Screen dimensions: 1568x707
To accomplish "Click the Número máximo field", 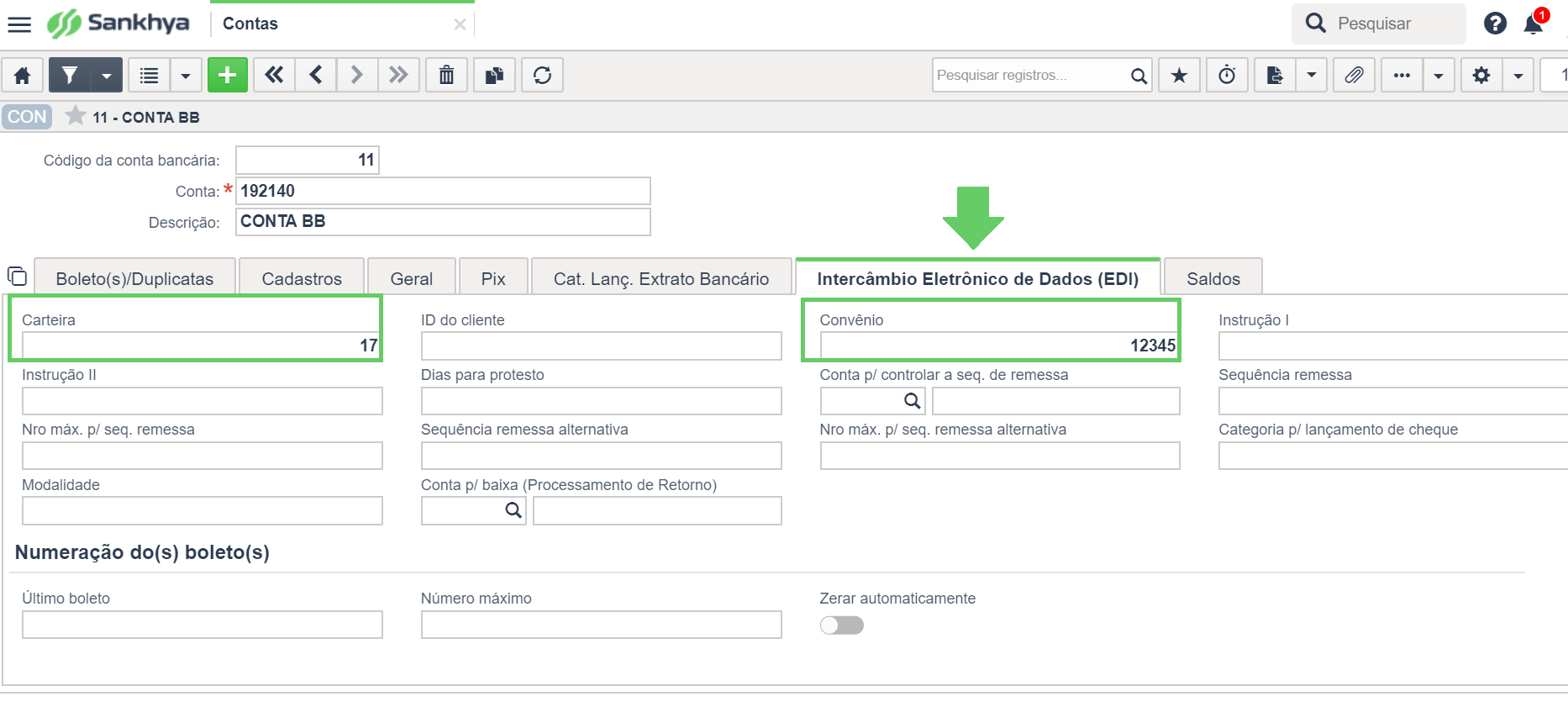I will coord(601,625).
